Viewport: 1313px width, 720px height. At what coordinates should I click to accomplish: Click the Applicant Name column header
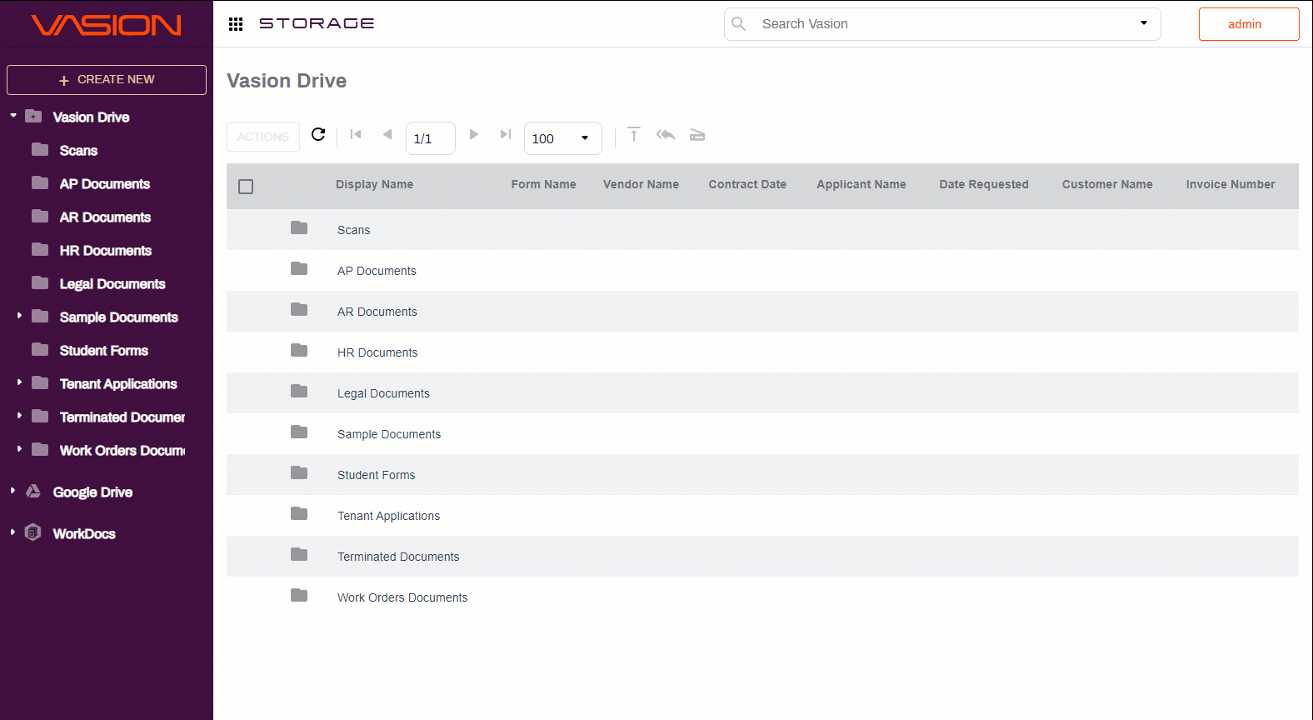861,185
